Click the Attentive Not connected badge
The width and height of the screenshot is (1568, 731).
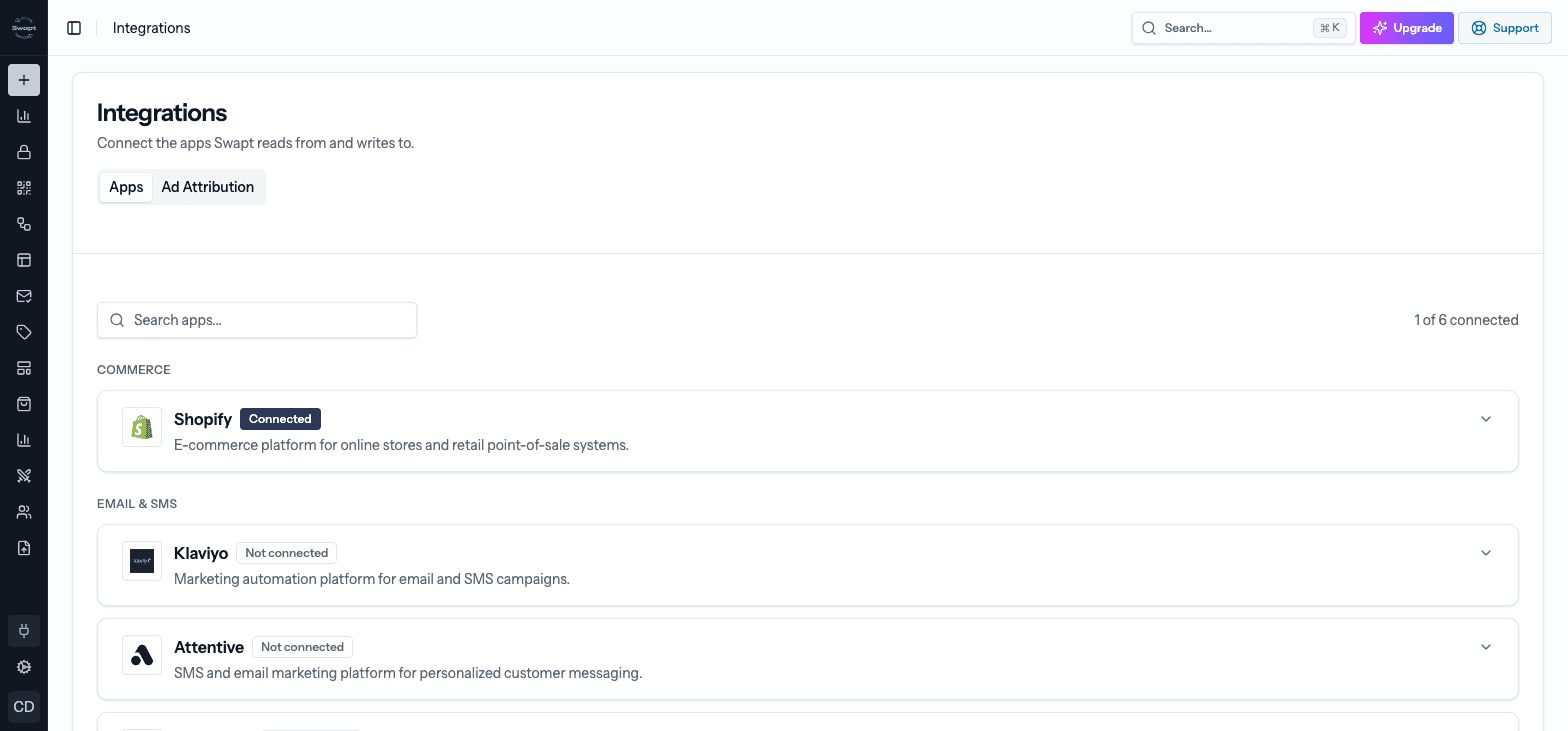tap(302, 647)
